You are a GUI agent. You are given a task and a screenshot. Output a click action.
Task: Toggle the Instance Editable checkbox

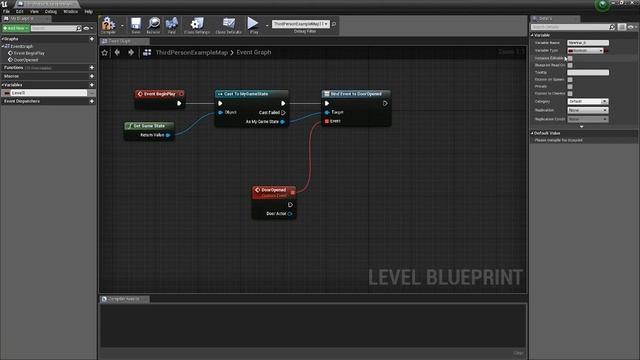[570, 58]
